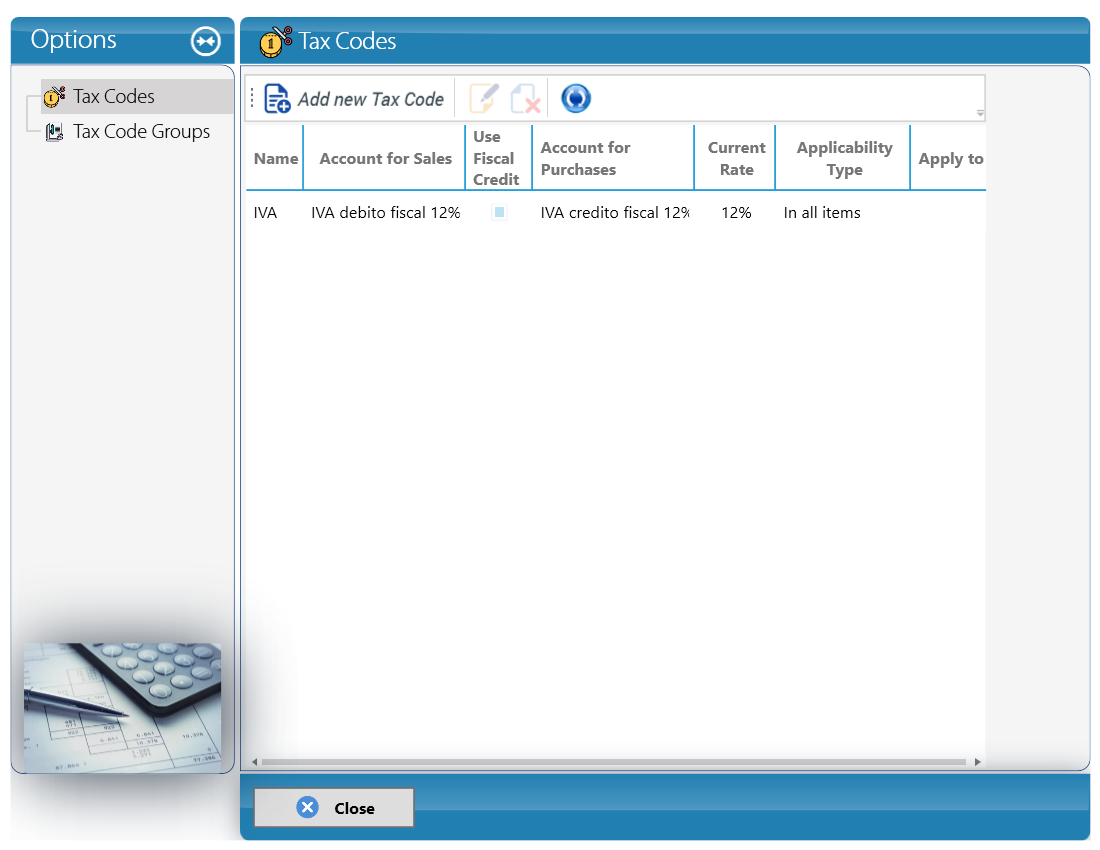The height and width of the screenshot is (850, 1100).
Task: Click the Tax Codes coin icon in tree
Action: 54,97
